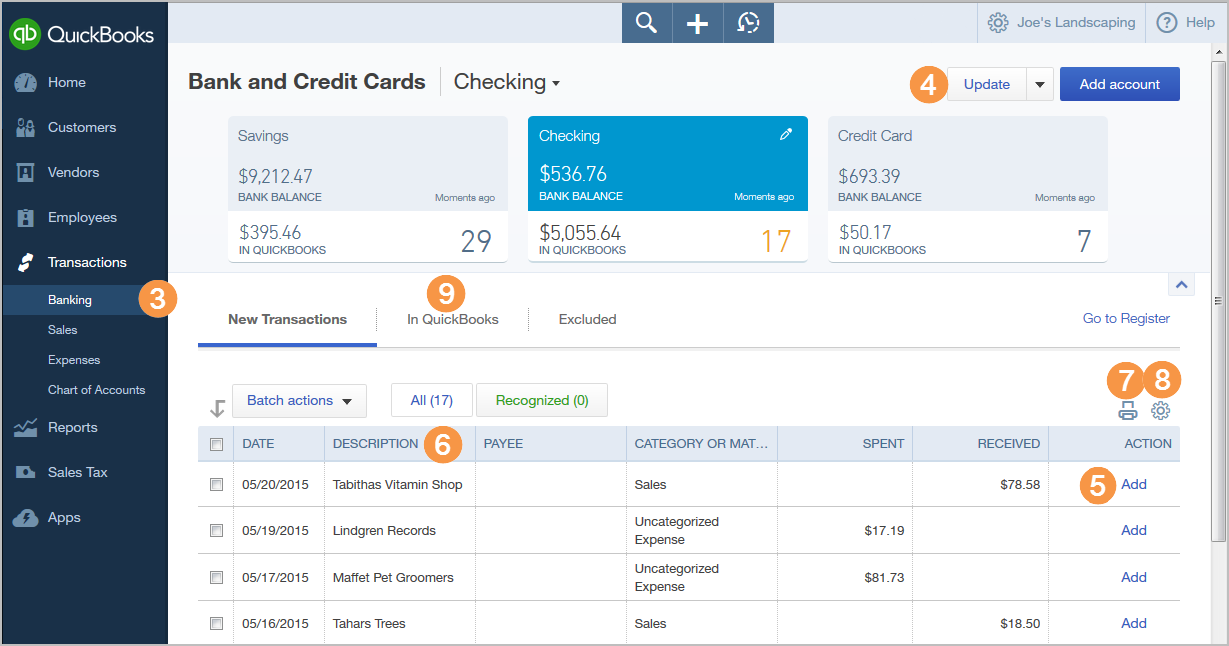Click the Lindgren Records description
Viewport: 1229px width, 646px height.
coord(384,531)
